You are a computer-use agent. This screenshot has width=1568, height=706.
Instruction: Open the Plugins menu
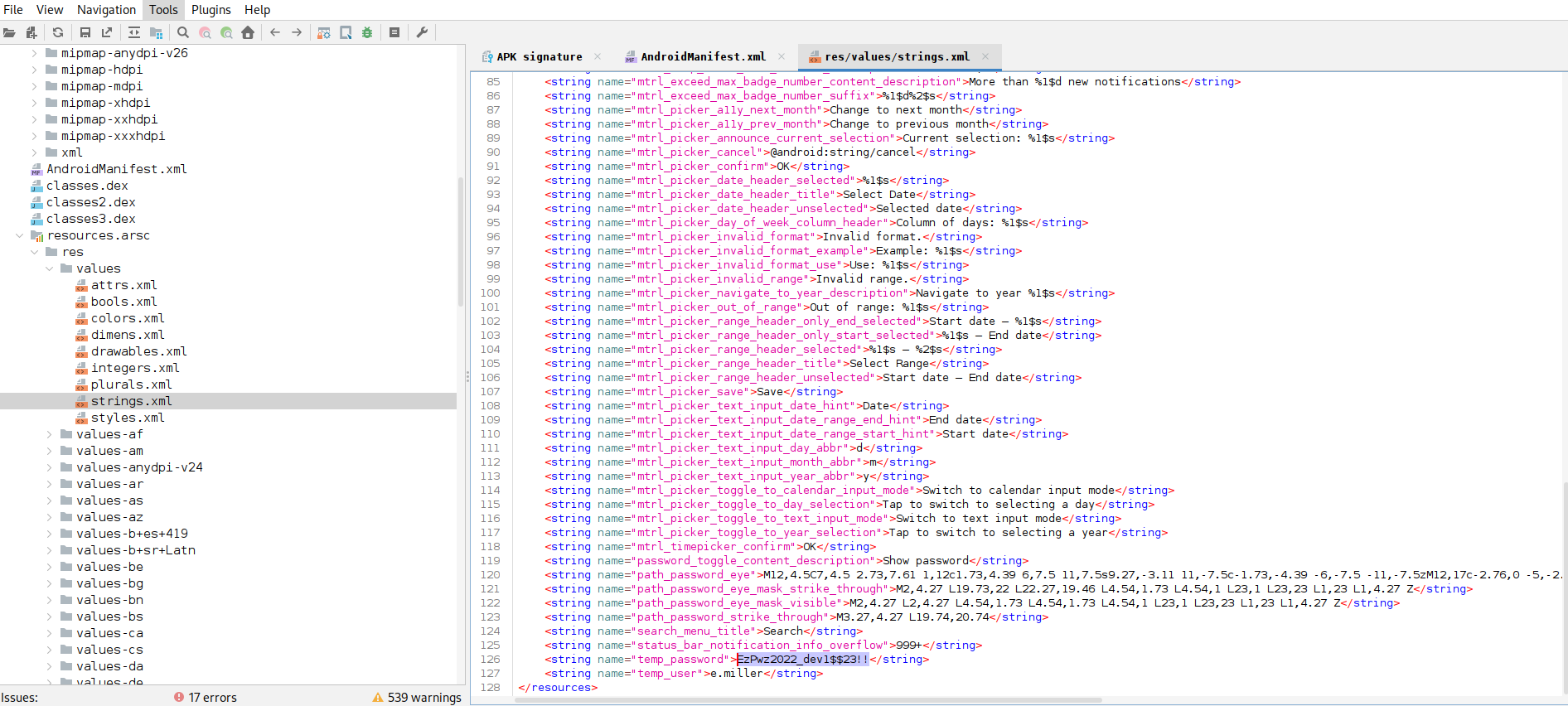211,10
